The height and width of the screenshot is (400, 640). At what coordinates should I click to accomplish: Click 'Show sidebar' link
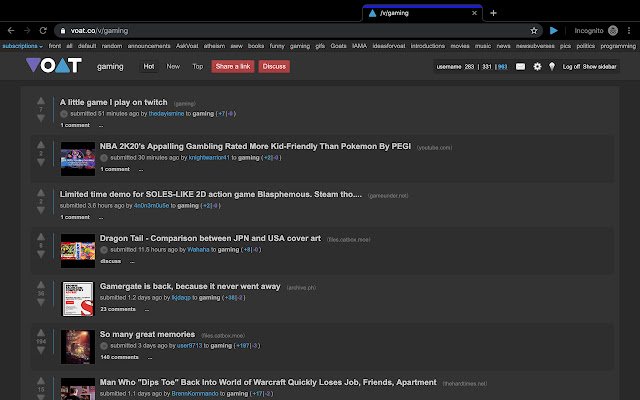click(599, 67)
